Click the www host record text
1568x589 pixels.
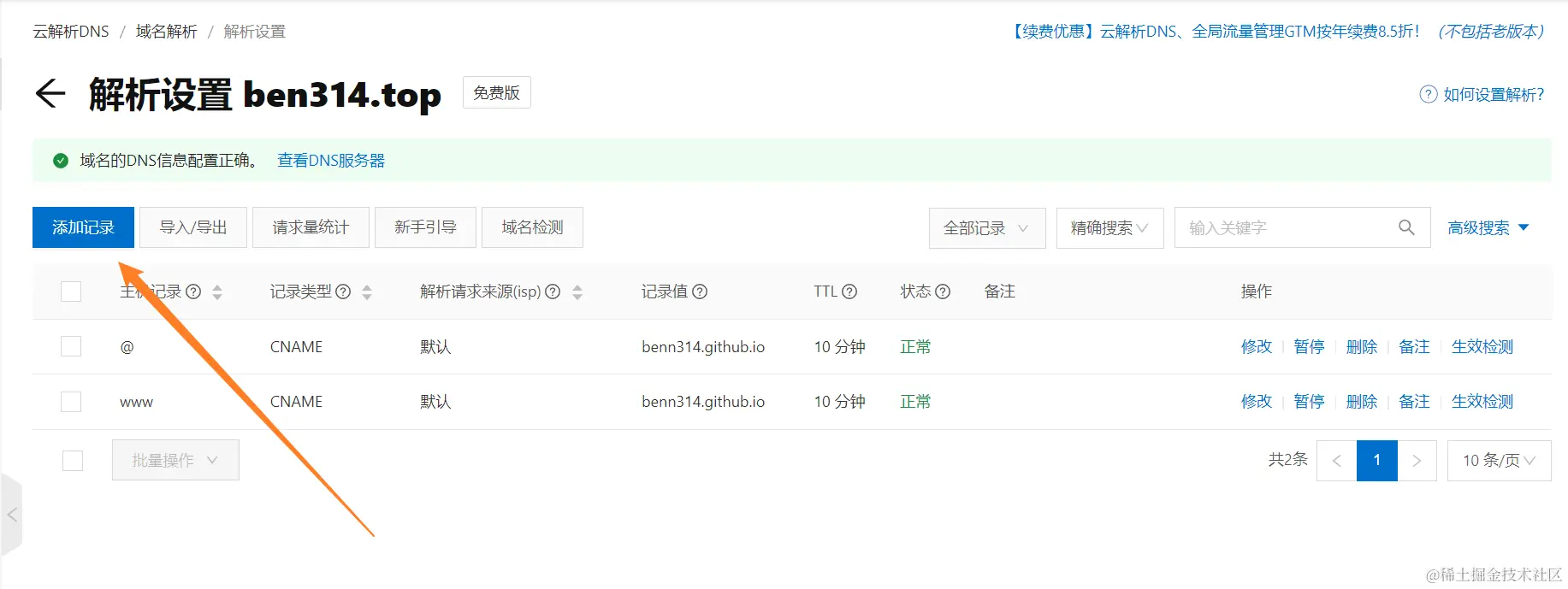pyautogui.click(x=136, y=402)
